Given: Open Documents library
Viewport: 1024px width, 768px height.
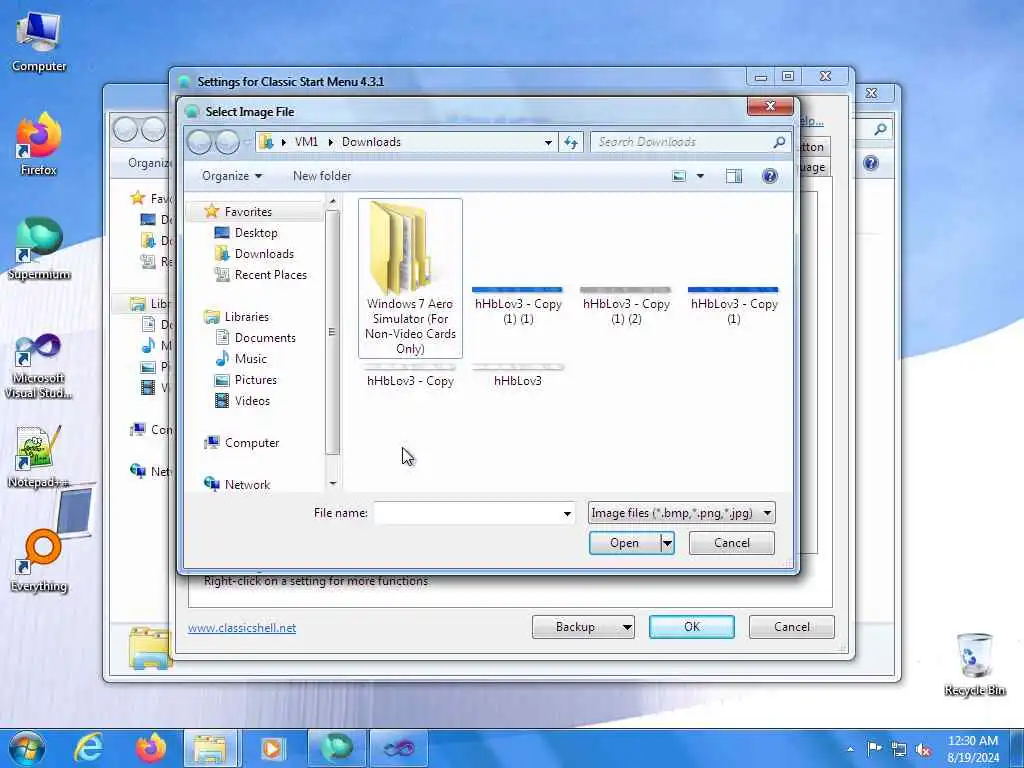Looking at the screenshot, I should click(x=264, y=338).
